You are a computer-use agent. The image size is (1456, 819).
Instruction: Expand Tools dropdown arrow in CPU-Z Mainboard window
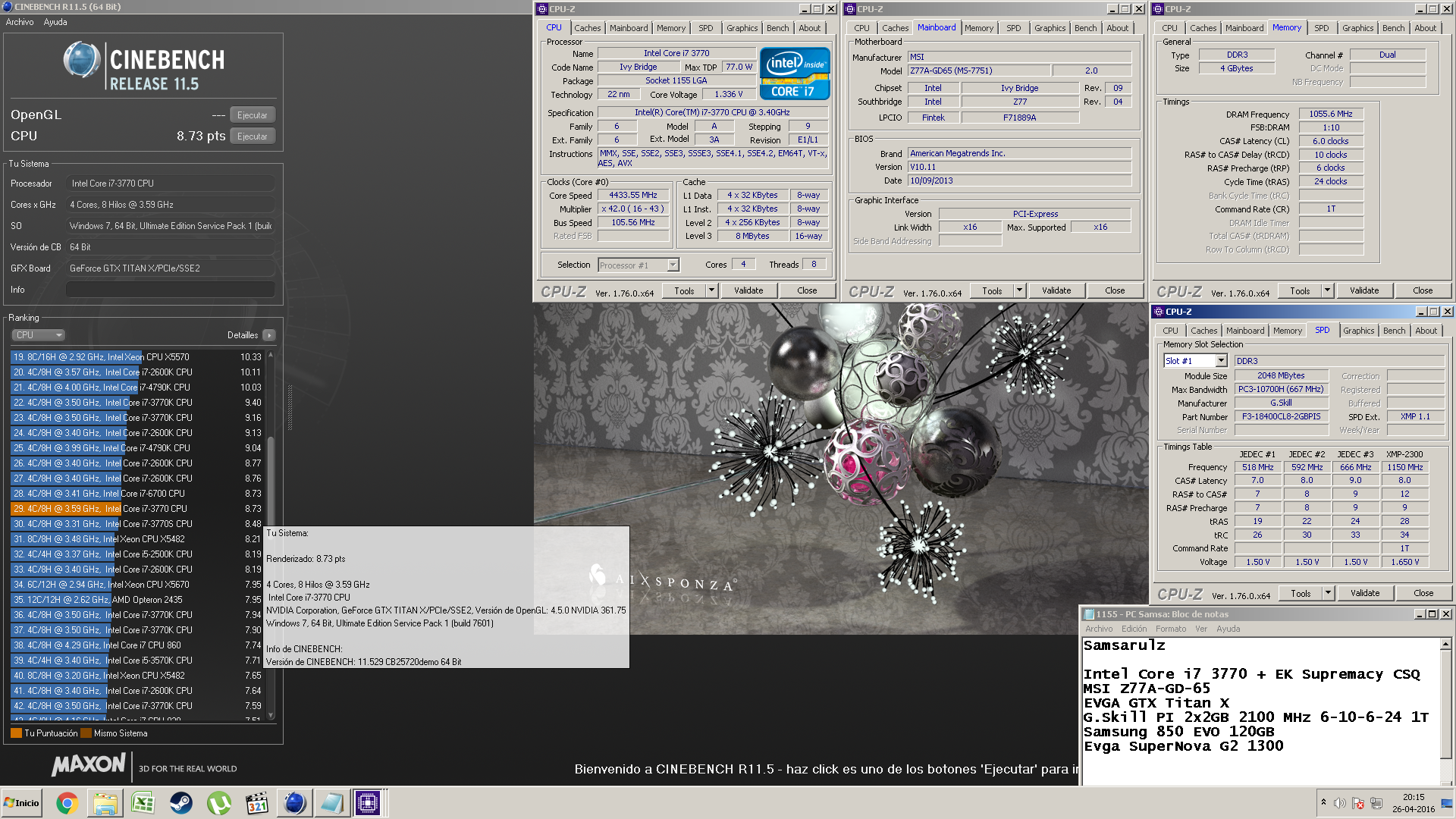[x=1019, y=290]
